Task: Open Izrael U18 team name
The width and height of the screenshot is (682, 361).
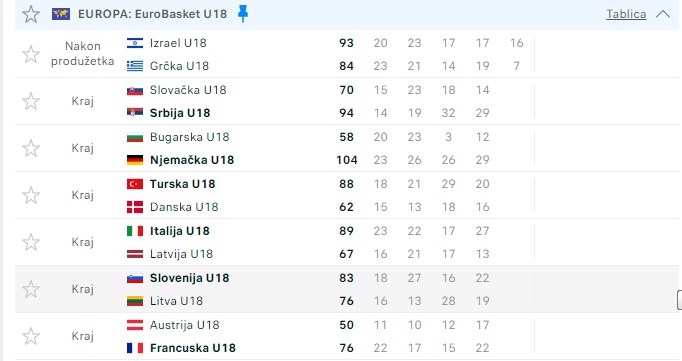Action: pyautogui.click(x=178, y=43)
